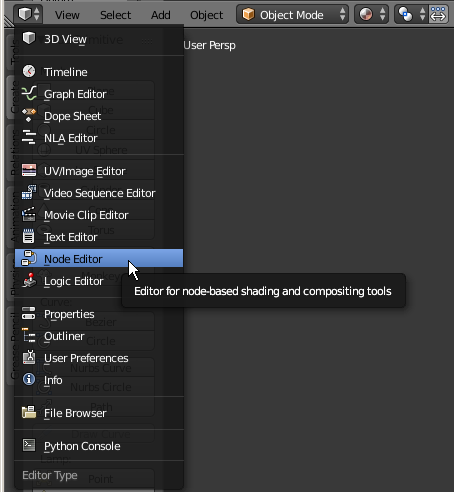The width and height of the screenshot is (454, 492).
Task: Switch to UV/Image Editor
Action: (x=99, y=171)
